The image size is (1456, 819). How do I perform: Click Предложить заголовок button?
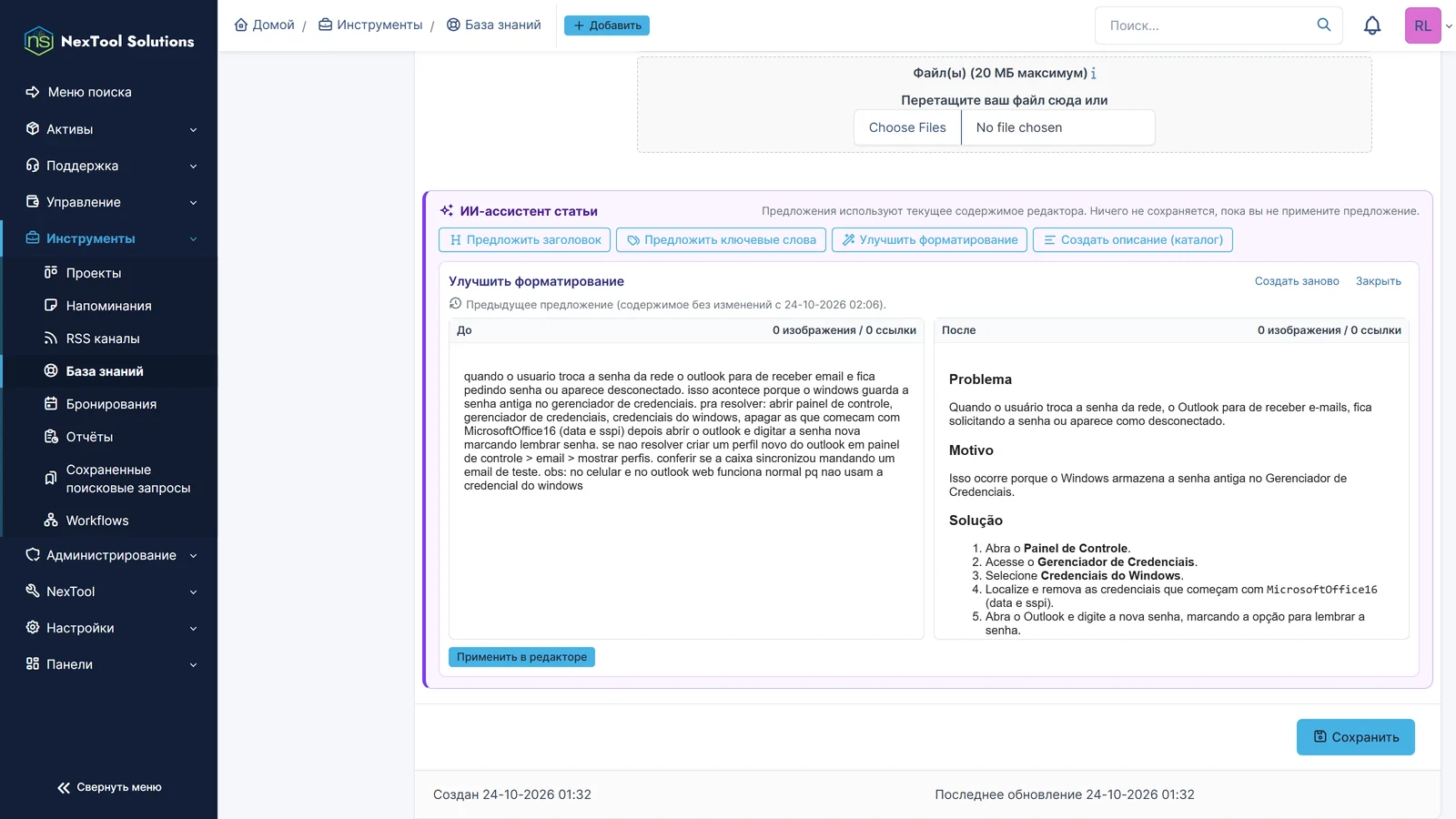[x=525, y=239]
